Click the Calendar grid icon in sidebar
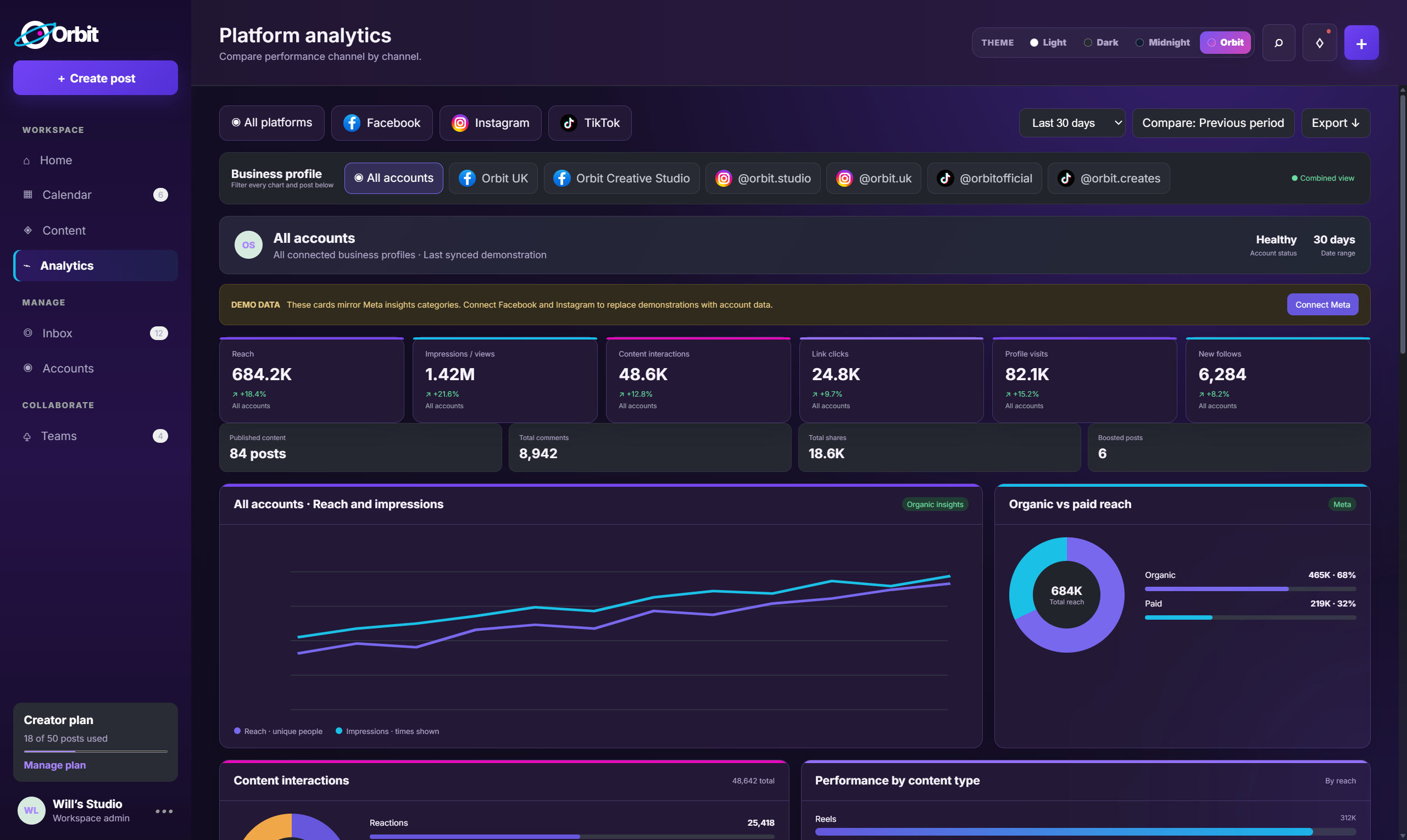Viewport: 1407px width, 840px height. pyautogui.click(x=27, y=194)
